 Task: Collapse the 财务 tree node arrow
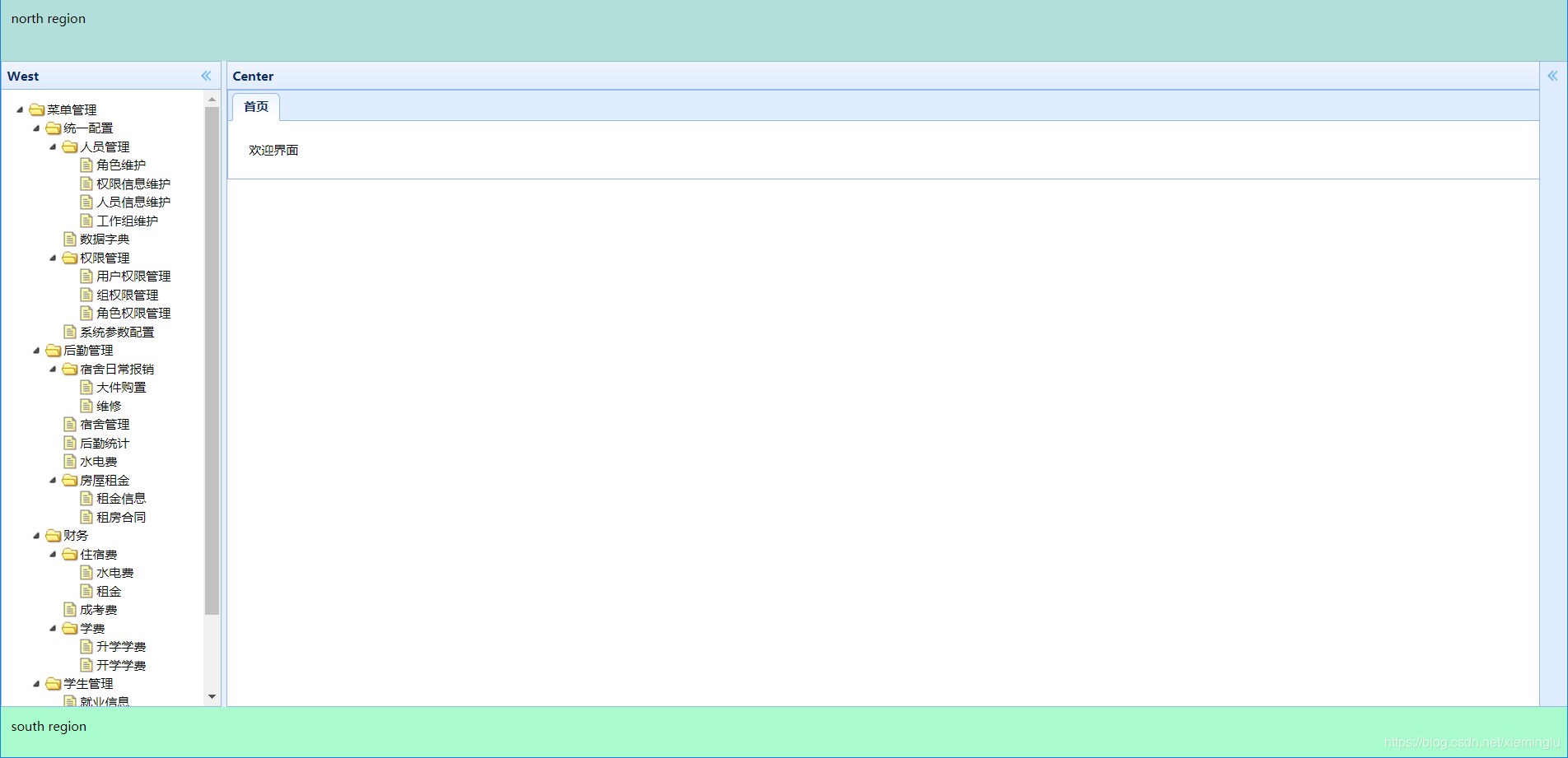(36, 536)
